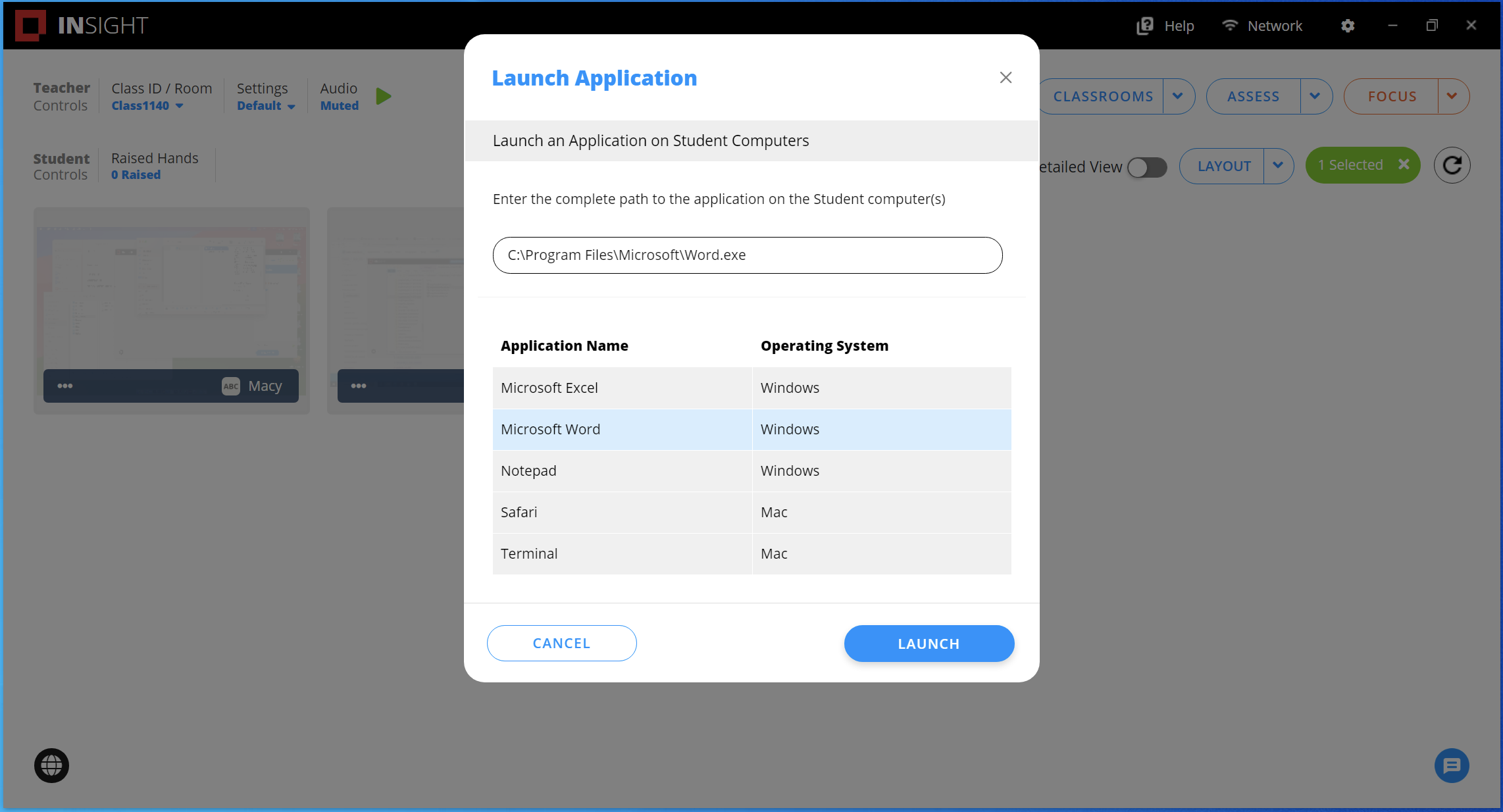Open the globe language icon
This screenshot has width=1503, height=812.
(51, 765)
